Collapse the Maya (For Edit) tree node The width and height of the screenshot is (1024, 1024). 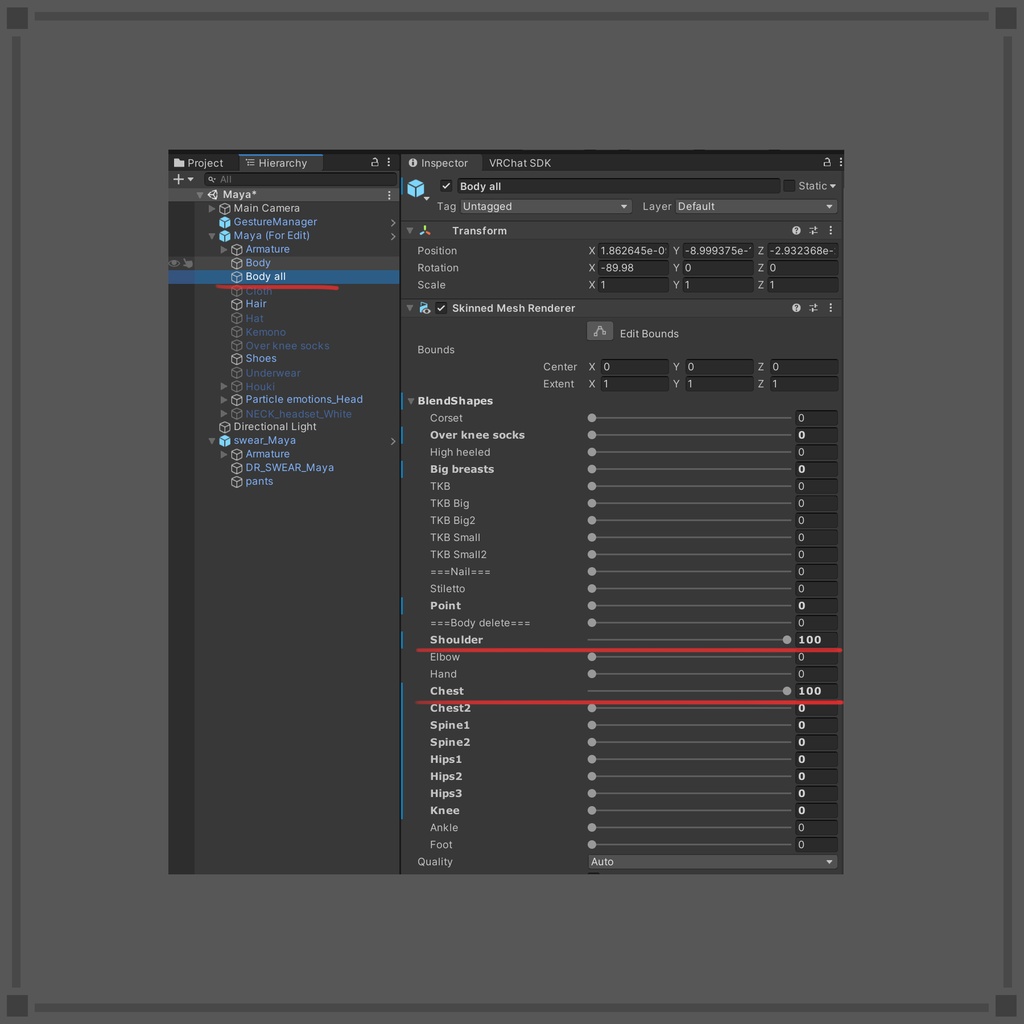[x=212, y=236]
